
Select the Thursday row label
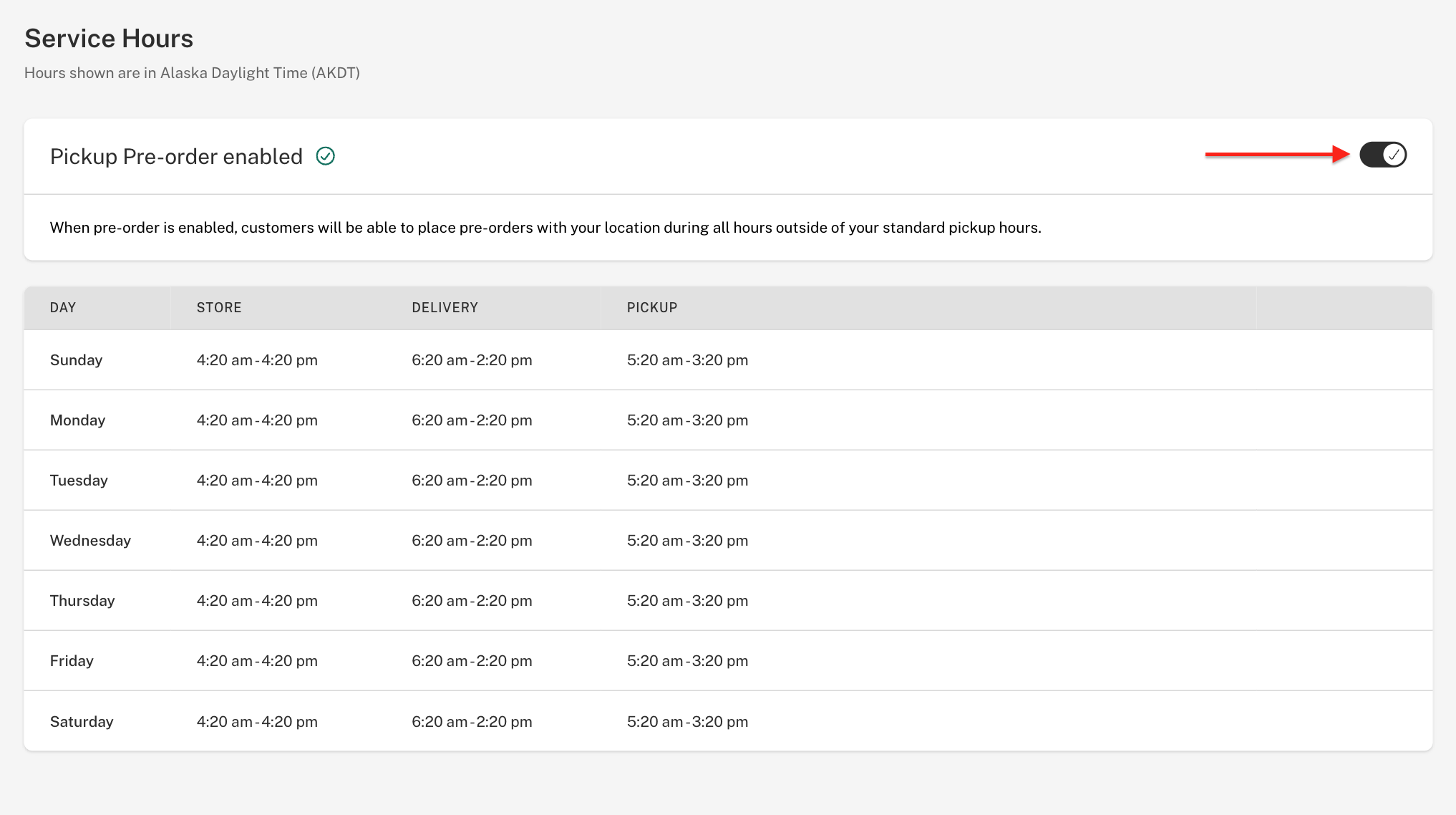[x=82, y=601]
